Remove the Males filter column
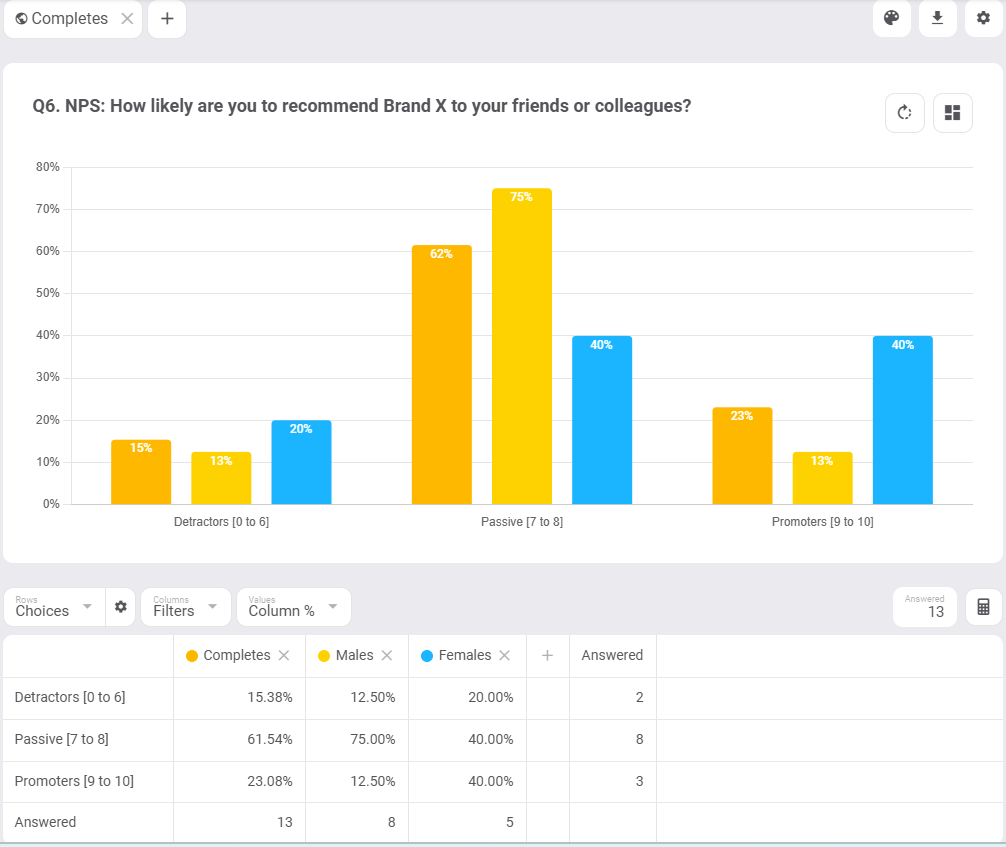 [x=387, y=655]
